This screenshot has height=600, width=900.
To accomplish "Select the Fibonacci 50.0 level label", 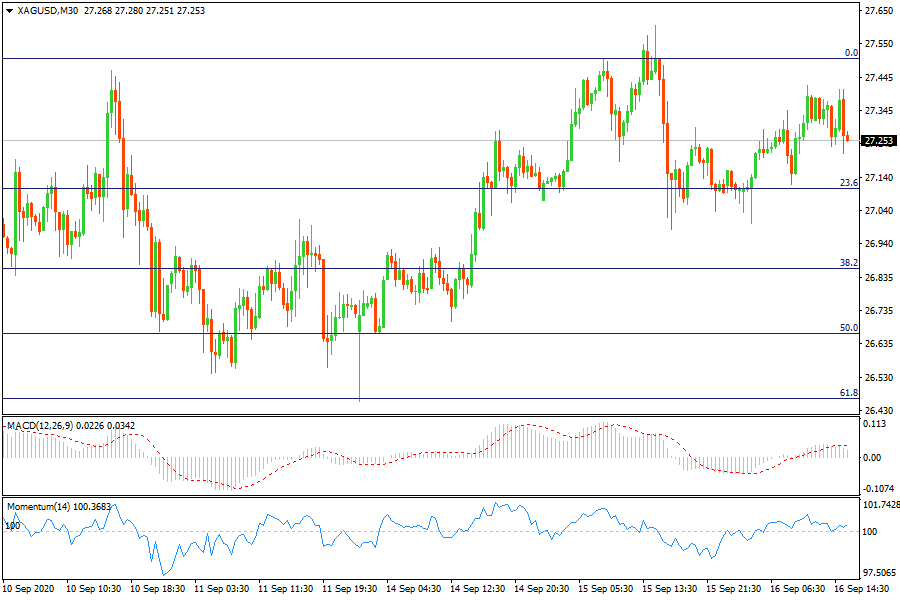I will click(848, 328).
